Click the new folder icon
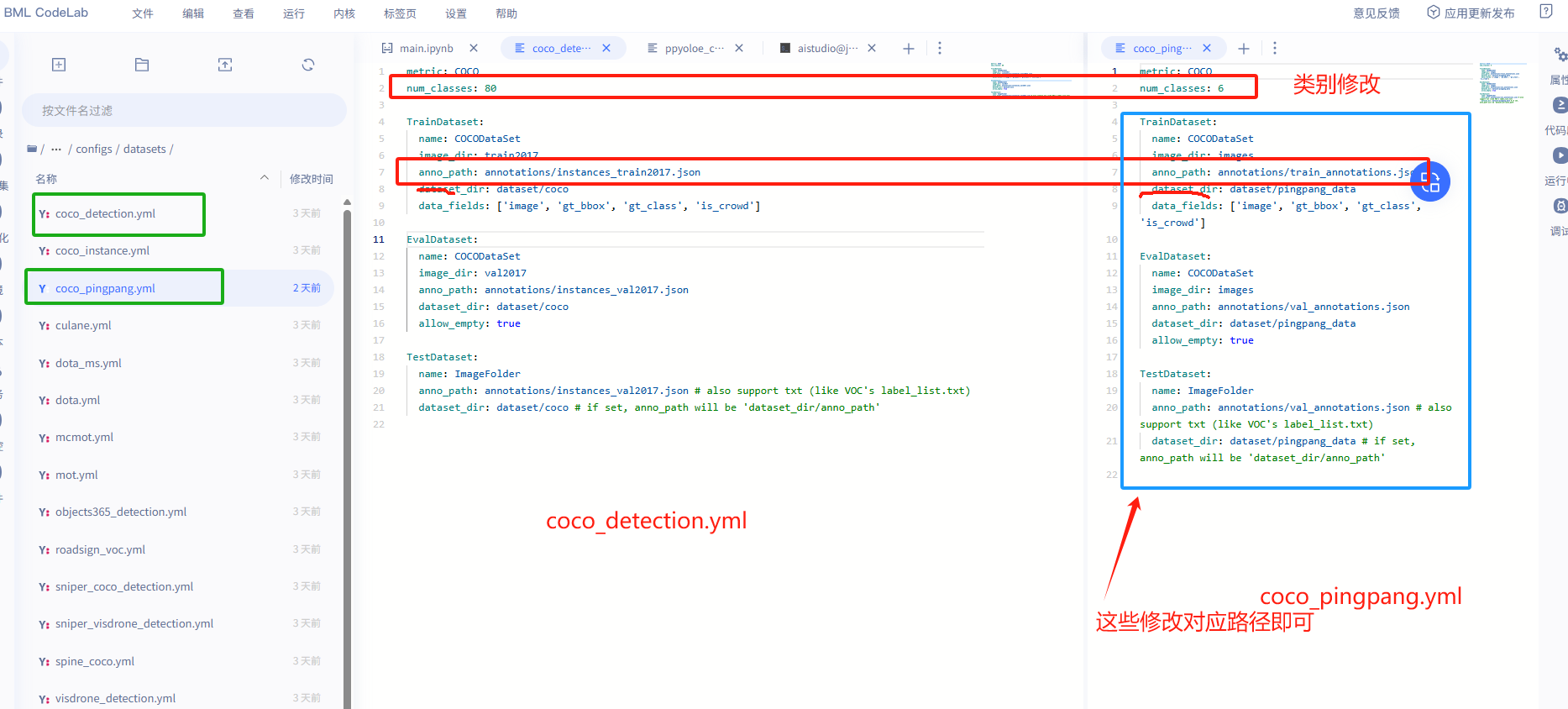The image size is (1568, 709). point(142,65)
